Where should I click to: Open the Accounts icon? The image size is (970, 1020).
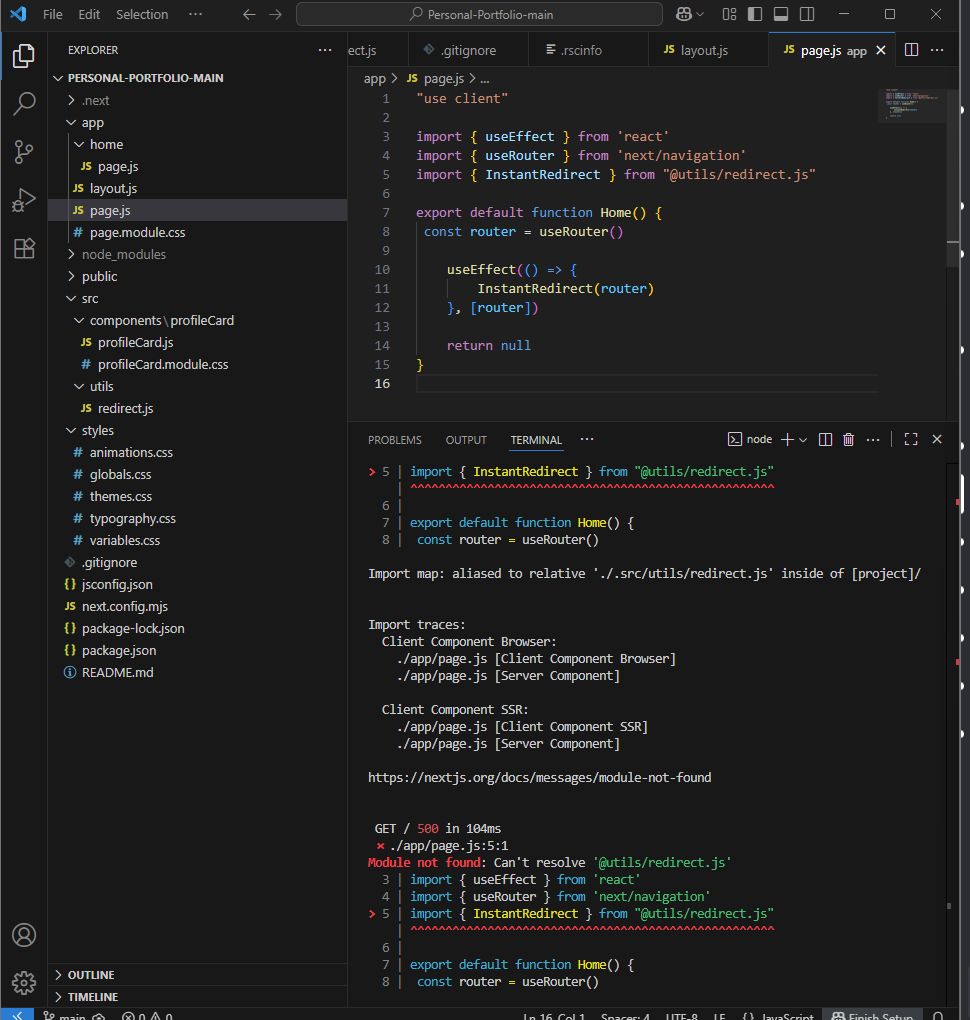click(24, 935)
